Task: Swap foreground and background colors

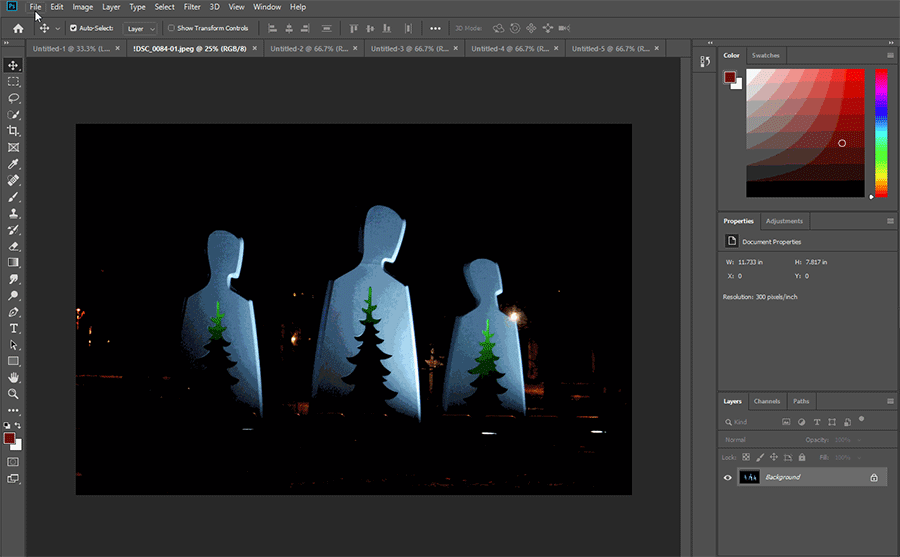Action: click(18, 426)
